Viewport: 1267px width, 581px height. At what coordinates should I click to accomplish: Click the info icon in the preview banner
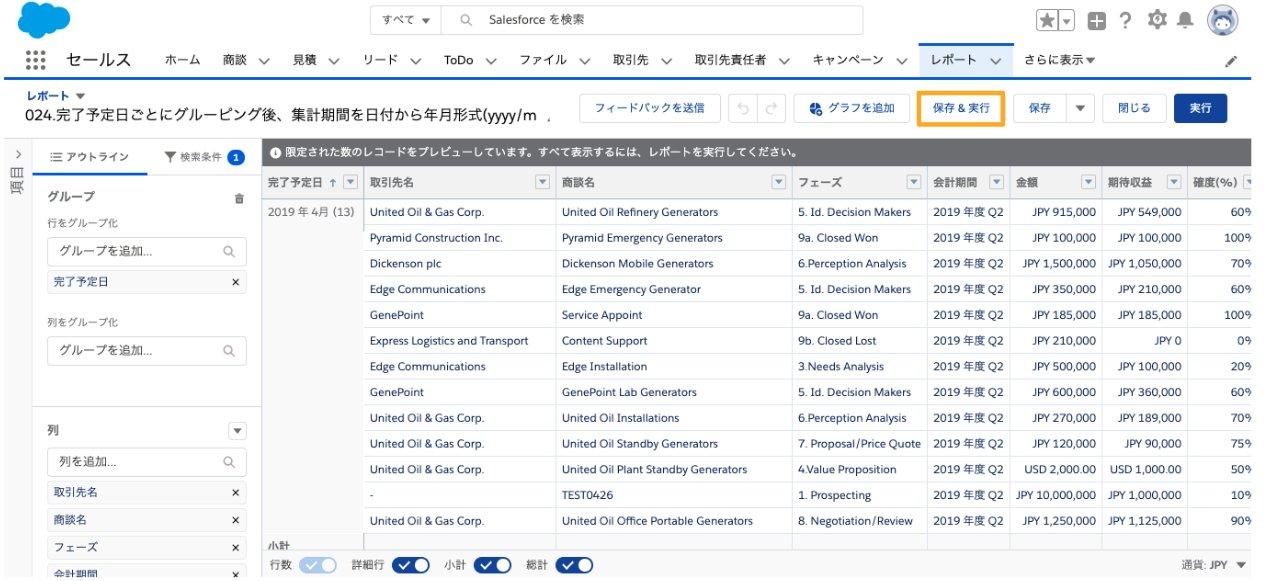tap(275, 153)
